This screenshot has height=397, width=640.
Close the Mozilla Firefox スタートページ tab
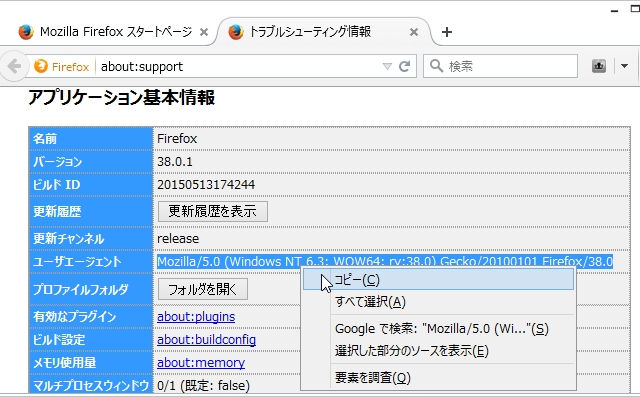pos(204,32)
